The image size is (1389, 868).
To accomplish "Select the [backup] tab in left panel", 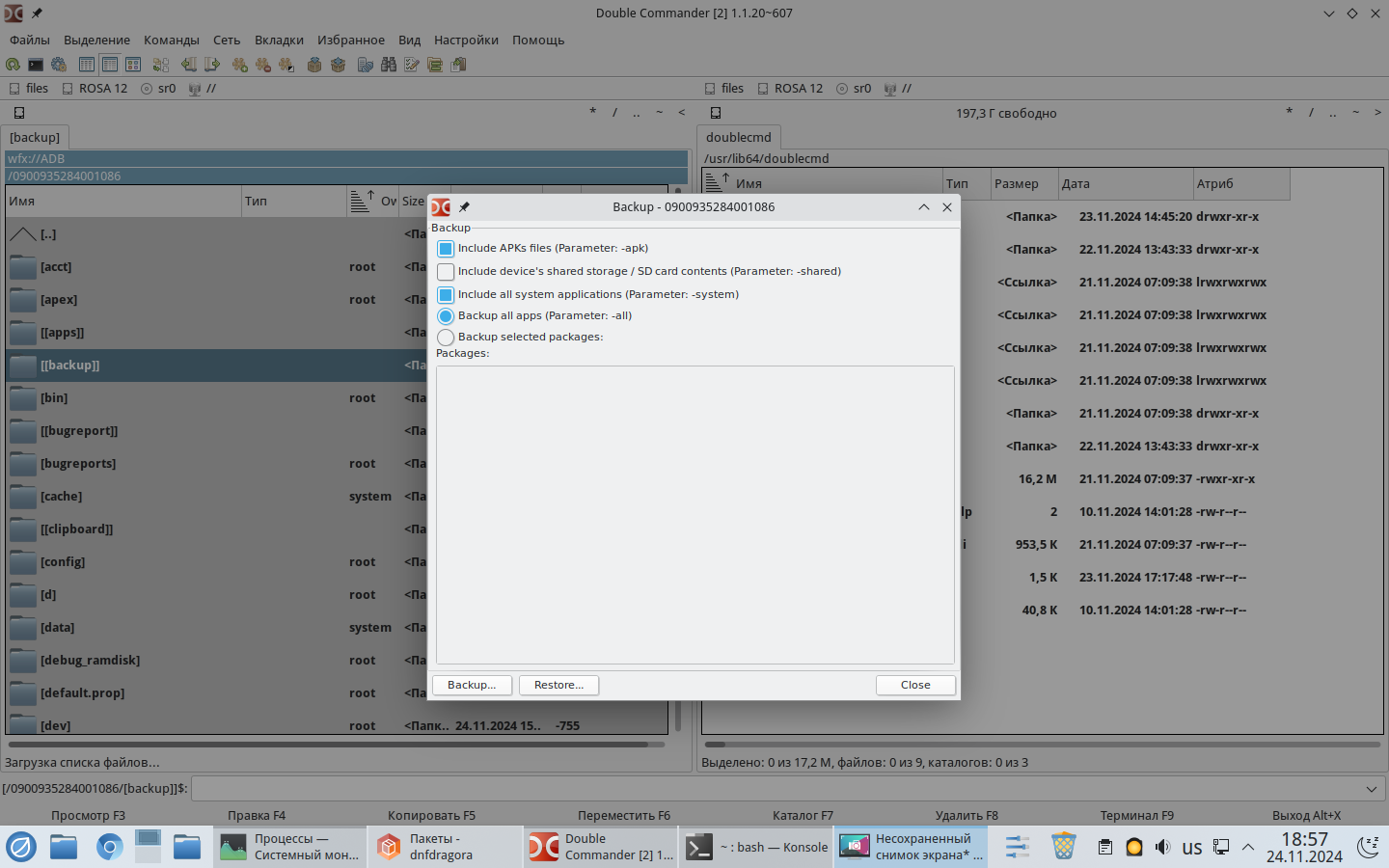I will [35, 137].
